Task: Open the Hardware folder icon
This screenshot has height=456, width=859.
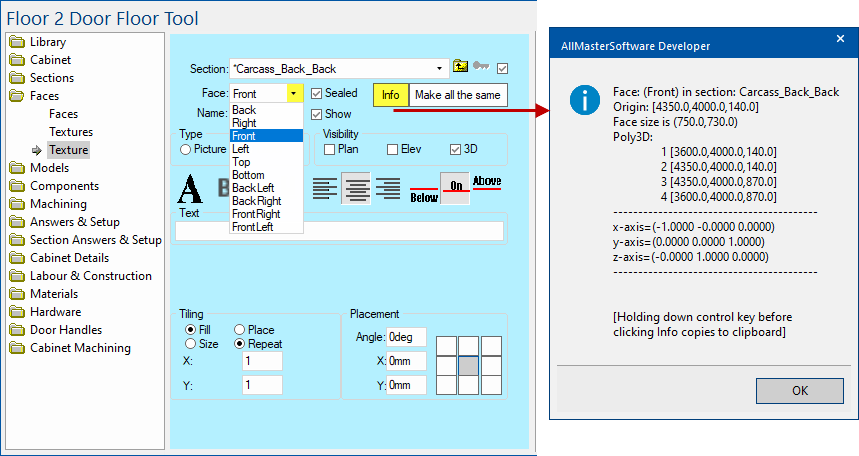Action: pos(18,312)
